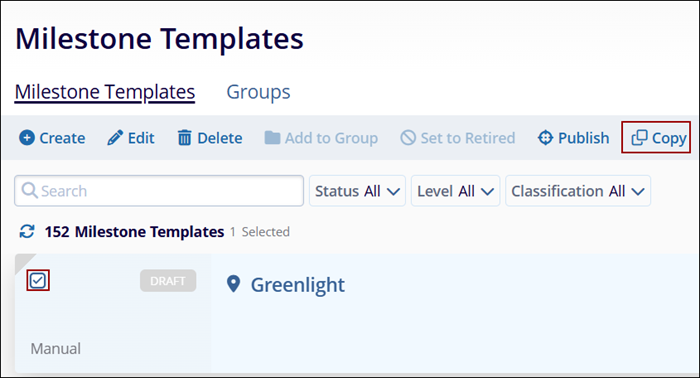Screen dimensions: 700x378
Task: Select the Milestone Templates tab
Action: click(x=105, y=92)
